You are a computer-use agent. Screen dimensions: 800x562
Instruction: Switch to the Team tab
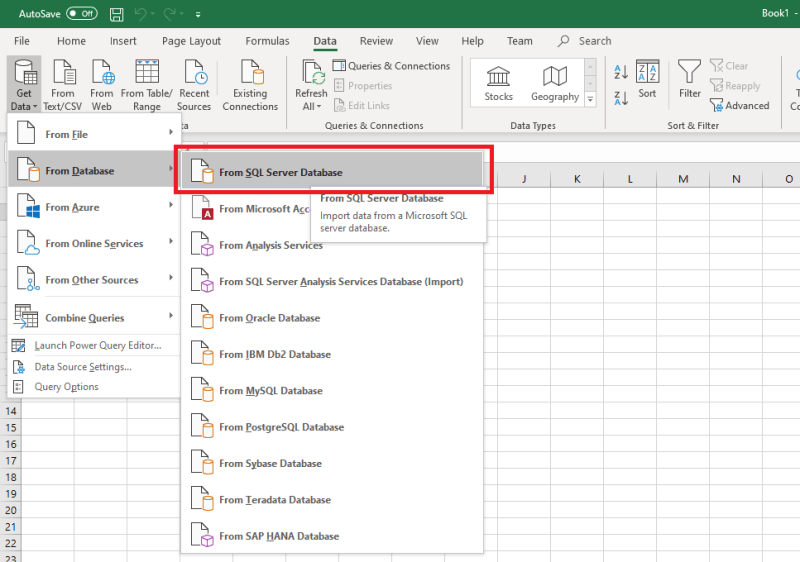click(519, 41)
